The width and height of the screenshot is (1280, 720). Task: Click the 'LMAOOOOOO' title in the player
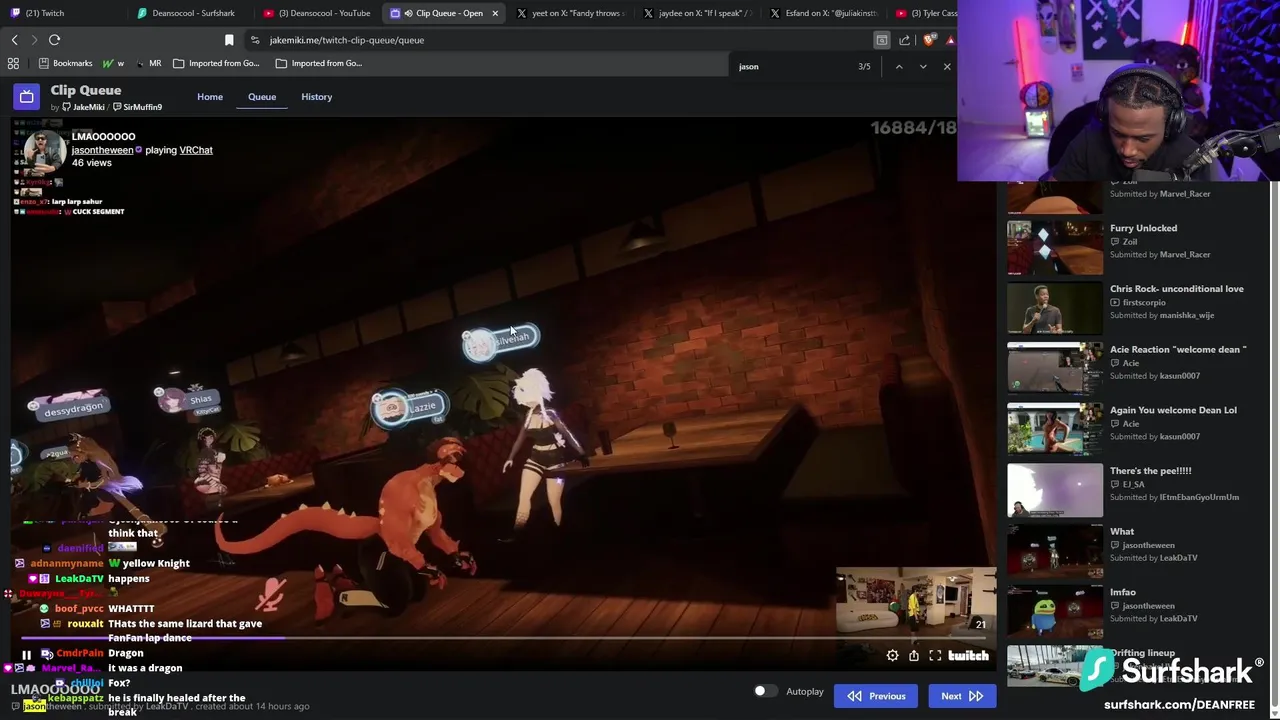tap(103, 136)
